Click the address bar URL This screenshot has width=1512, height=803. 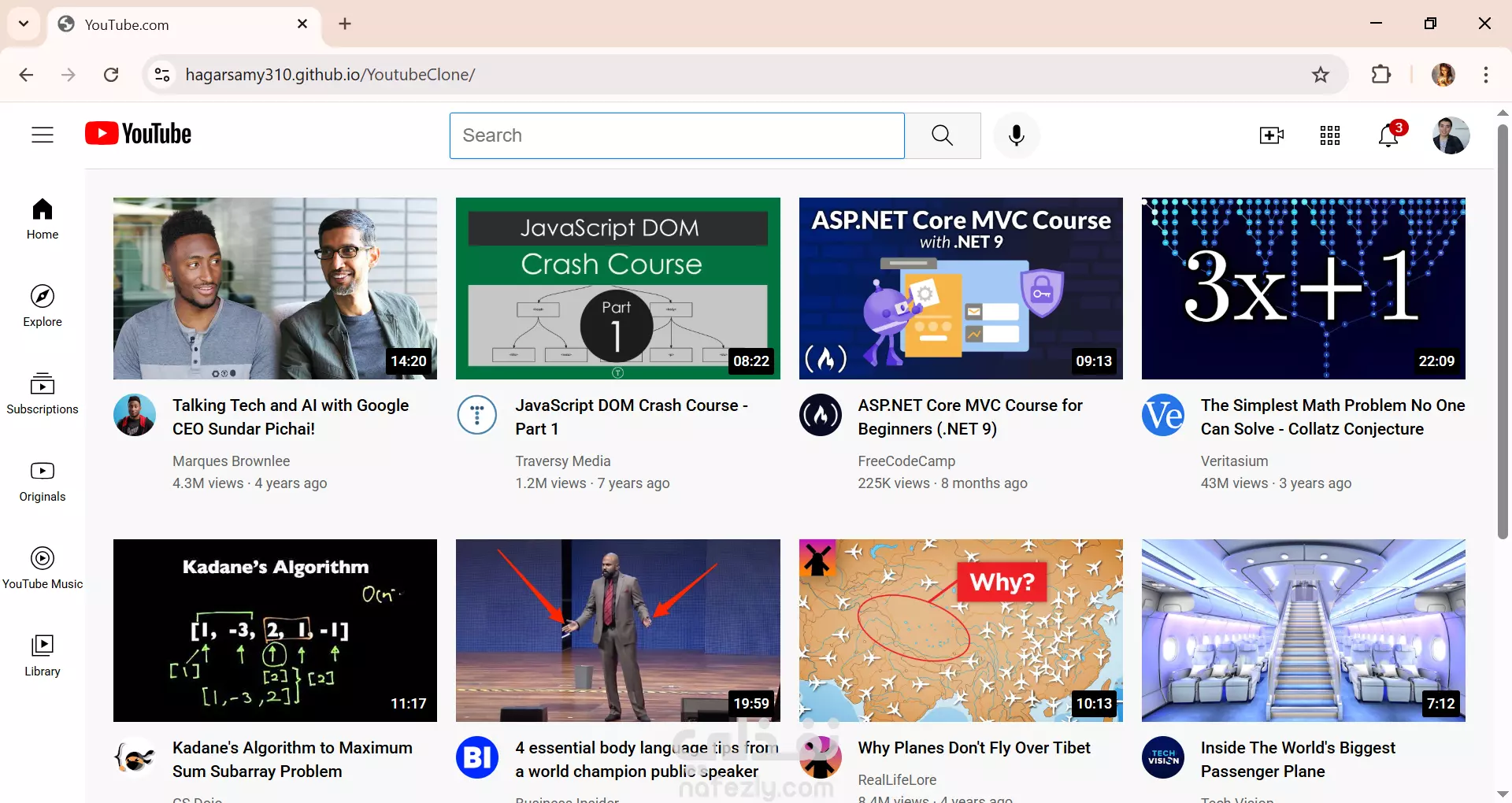pyautogui.click(x=330, y=75)
